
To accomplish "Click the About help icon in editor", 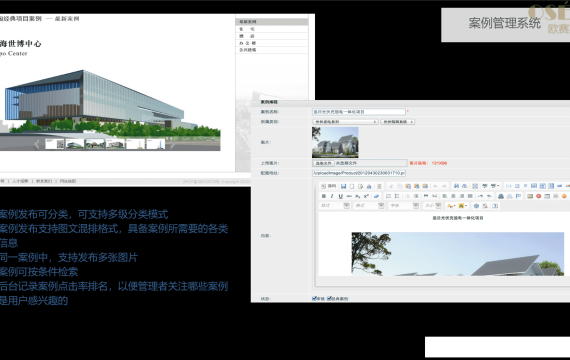I will click(495, 205).
